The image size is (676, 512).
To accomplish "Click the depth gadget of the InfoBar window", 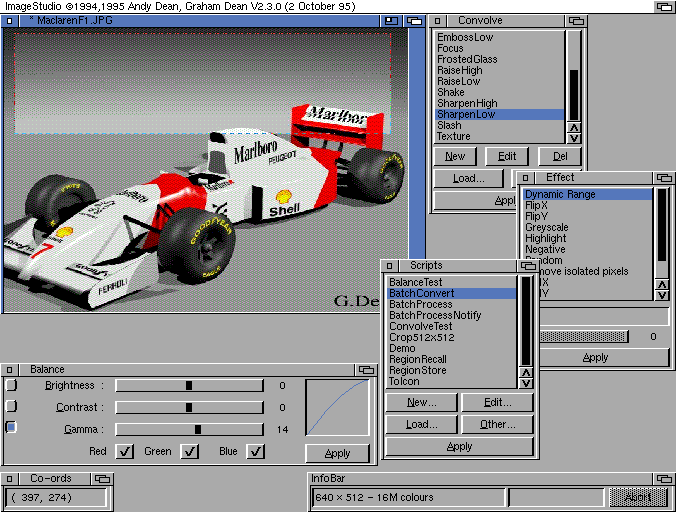I will point(664,478).
